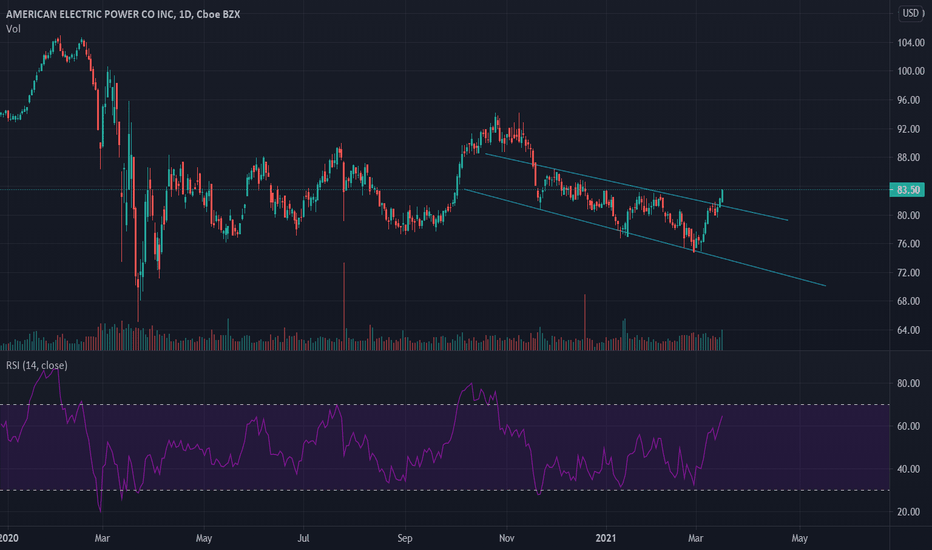This screenshot has height=550, width=932.
Task: Click the Vol indicator label
Action: pyautogui.click(x=13, y=29)
